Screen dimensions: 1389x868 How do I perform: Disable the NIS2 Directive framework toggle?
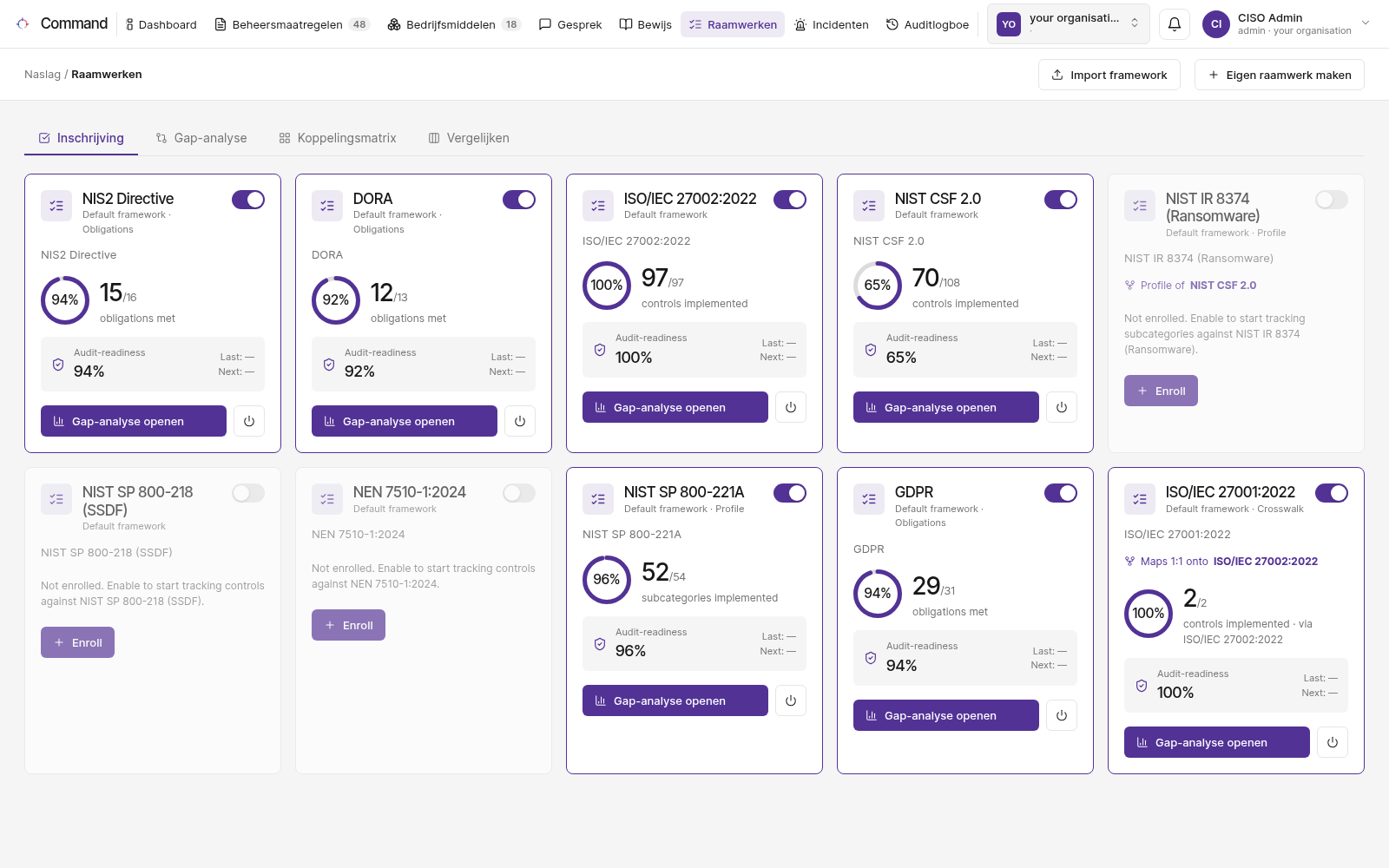click(248, 200)
